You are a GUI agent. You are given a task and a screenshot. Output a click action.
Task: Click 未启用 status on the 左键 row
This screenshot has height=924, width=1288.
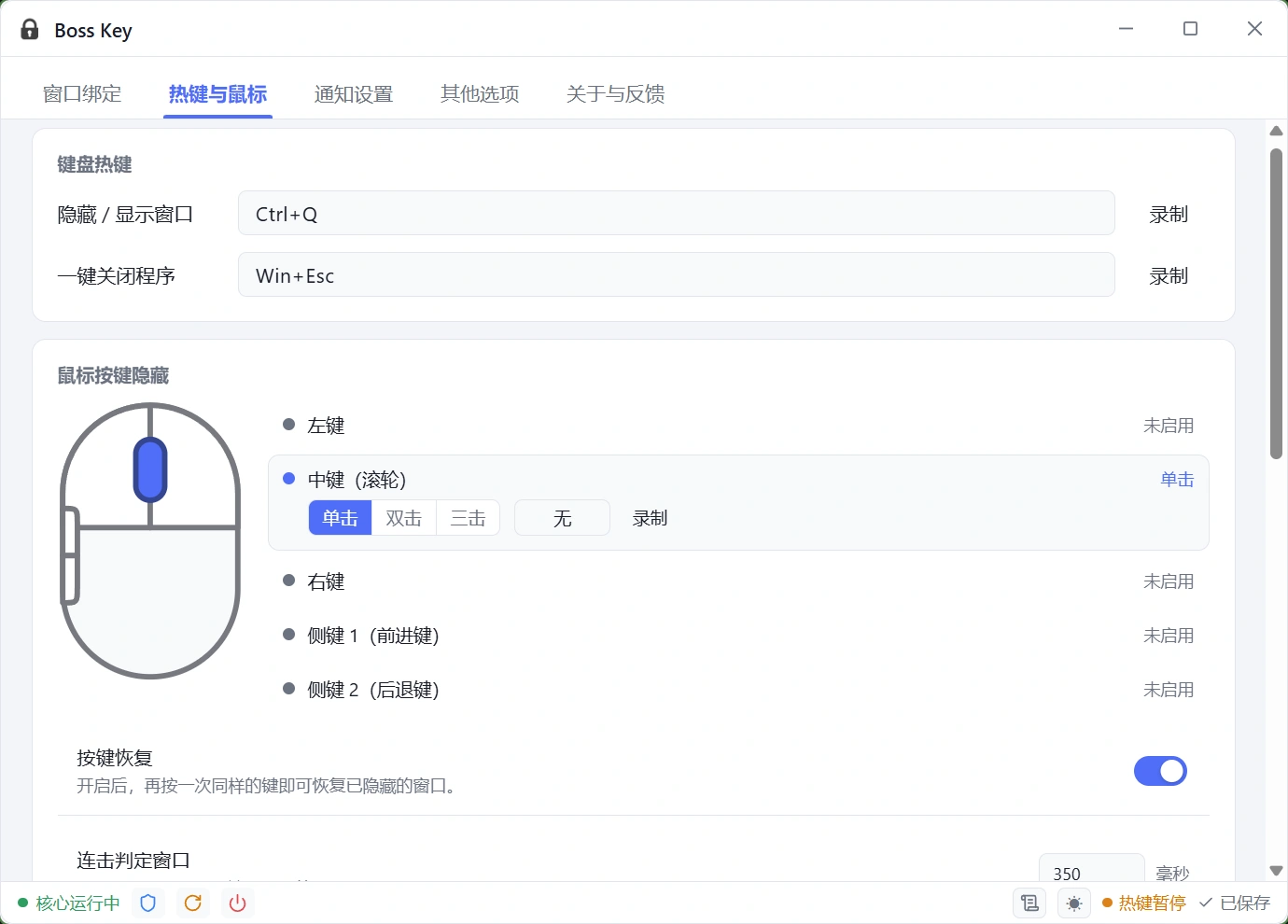point(1169,426)
